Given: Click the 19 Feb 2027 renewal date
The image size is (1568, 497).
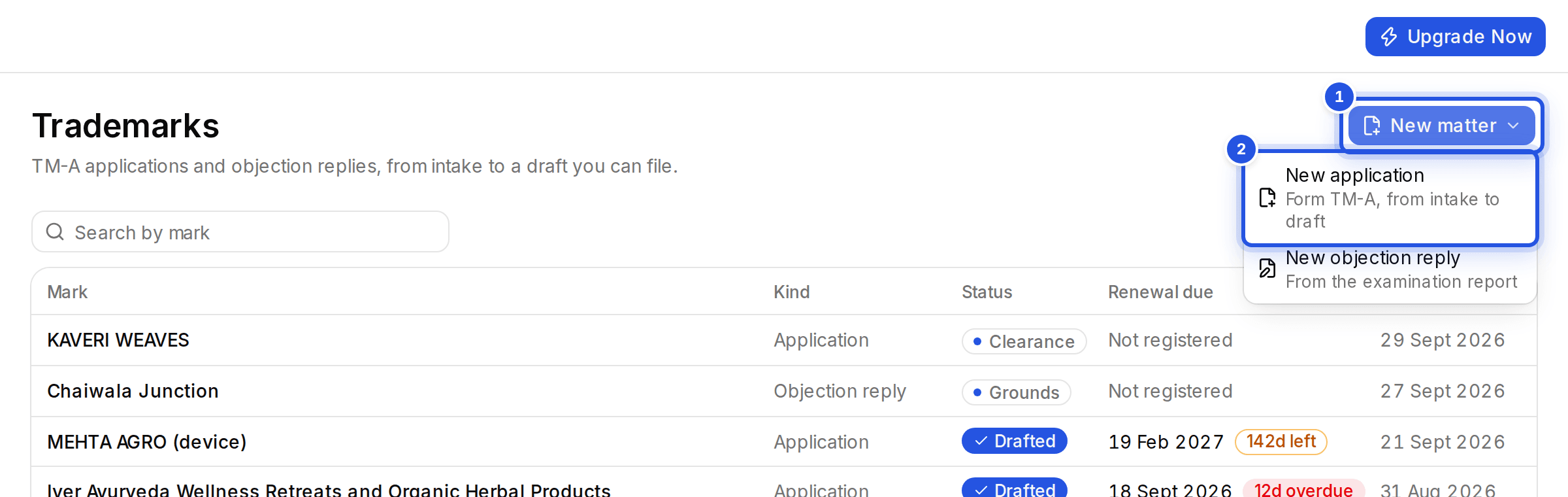Looking at the screenshot, I should point(1166,442).
